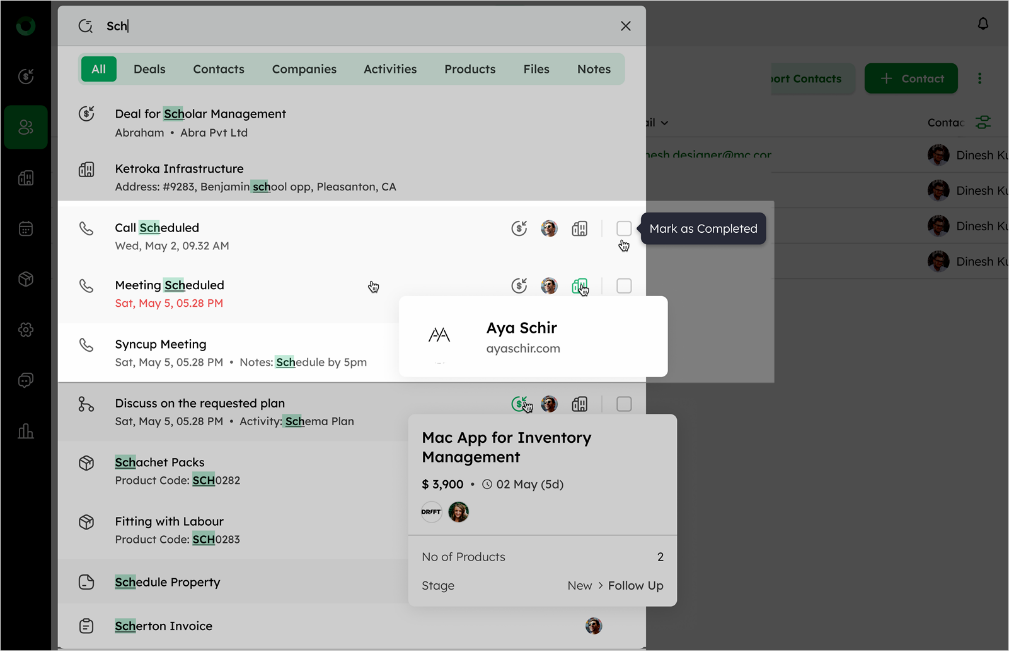
Task: Open Settings gear in sidebar
Action: coord(26,330)
